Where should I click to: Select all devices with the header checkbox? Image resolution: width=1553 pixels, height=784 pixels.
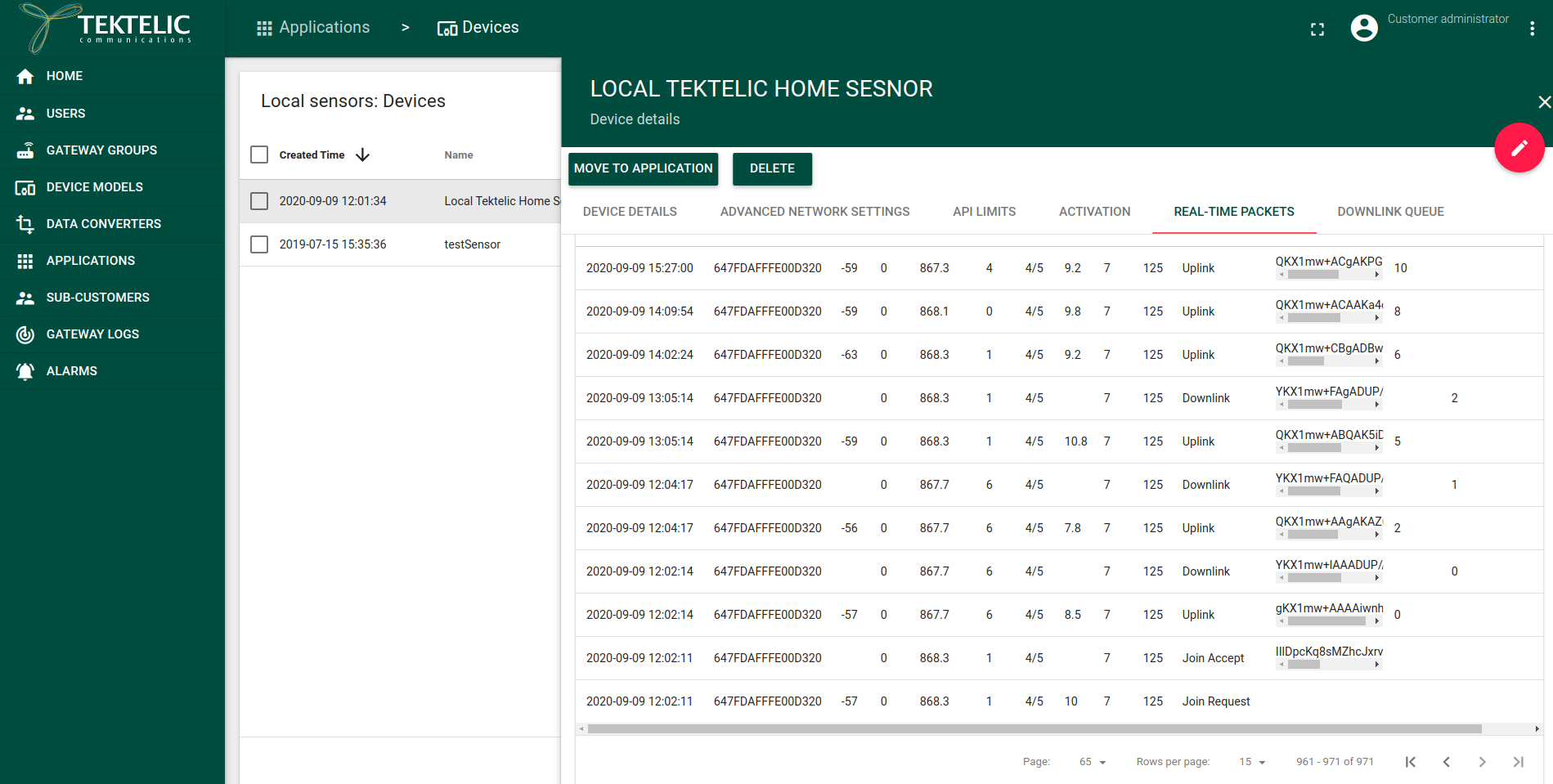259,154
